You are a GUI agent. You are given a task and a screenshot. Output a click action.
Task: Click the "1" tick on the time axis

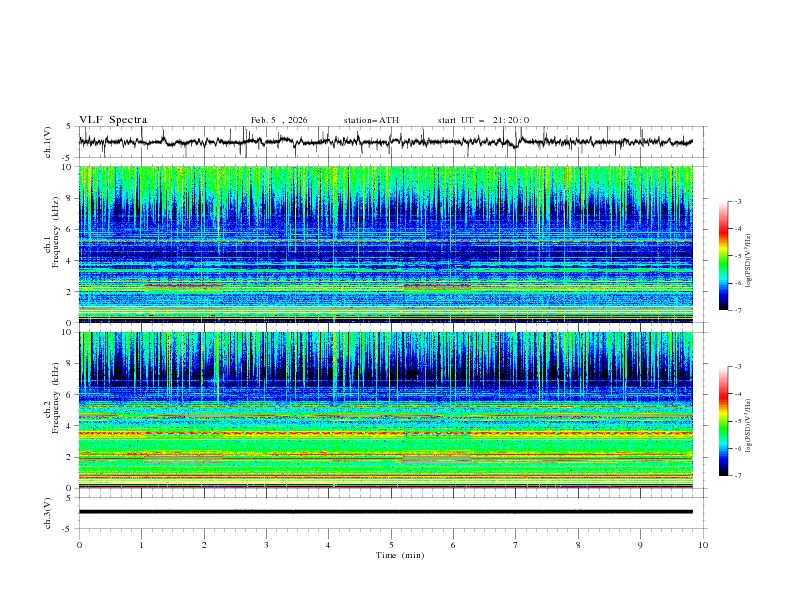pyautogui.click(x=142, y=545)
